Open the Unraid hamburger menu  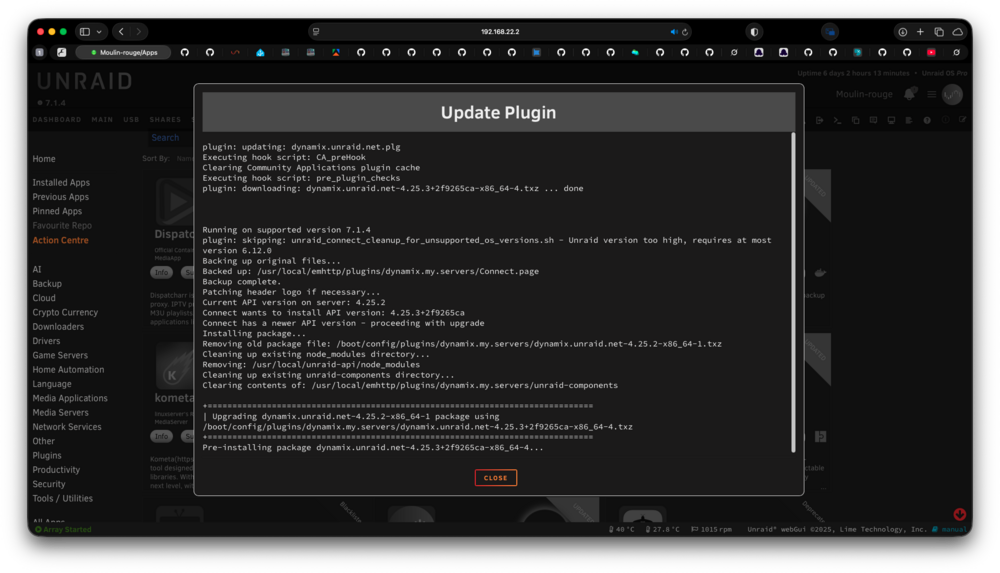[931, 94]
